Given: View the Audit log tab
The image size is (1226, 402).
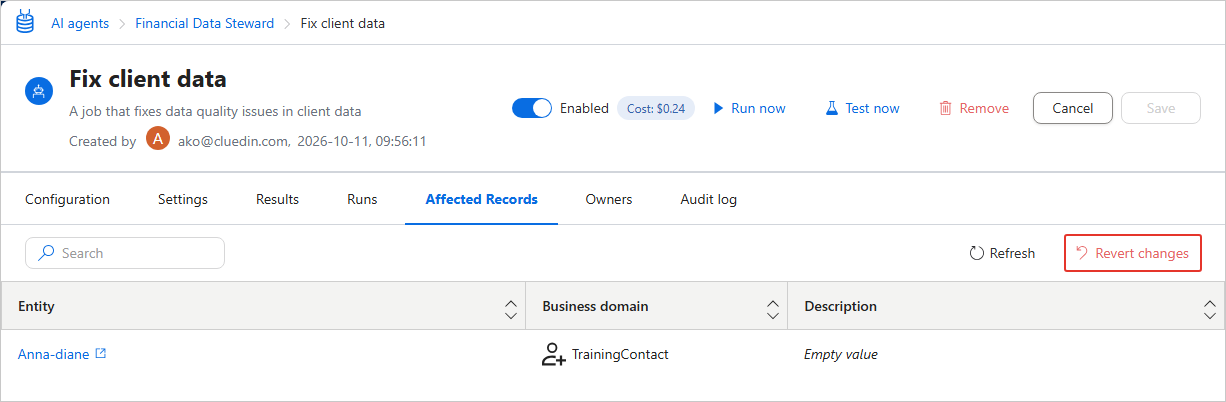Looking at the screenshot, I should pos(709,199).
